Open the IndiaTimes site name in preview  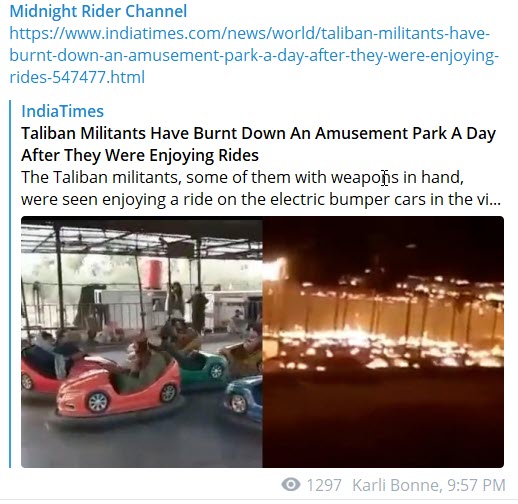pyautogui.click(x=63, y=111)
